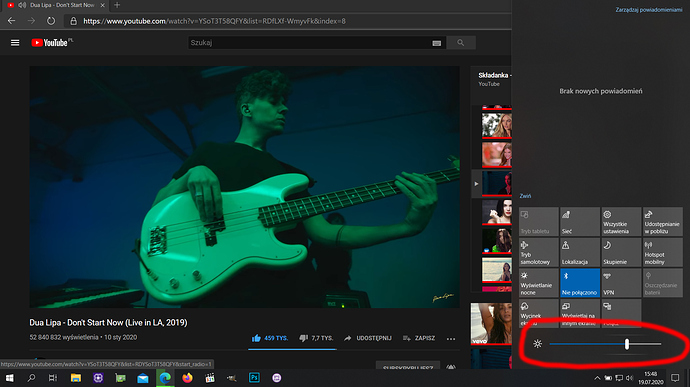Dislike the video with thumbs down
Image resolution: width=690 pixels, height=387 pixels.
[316, 338]
